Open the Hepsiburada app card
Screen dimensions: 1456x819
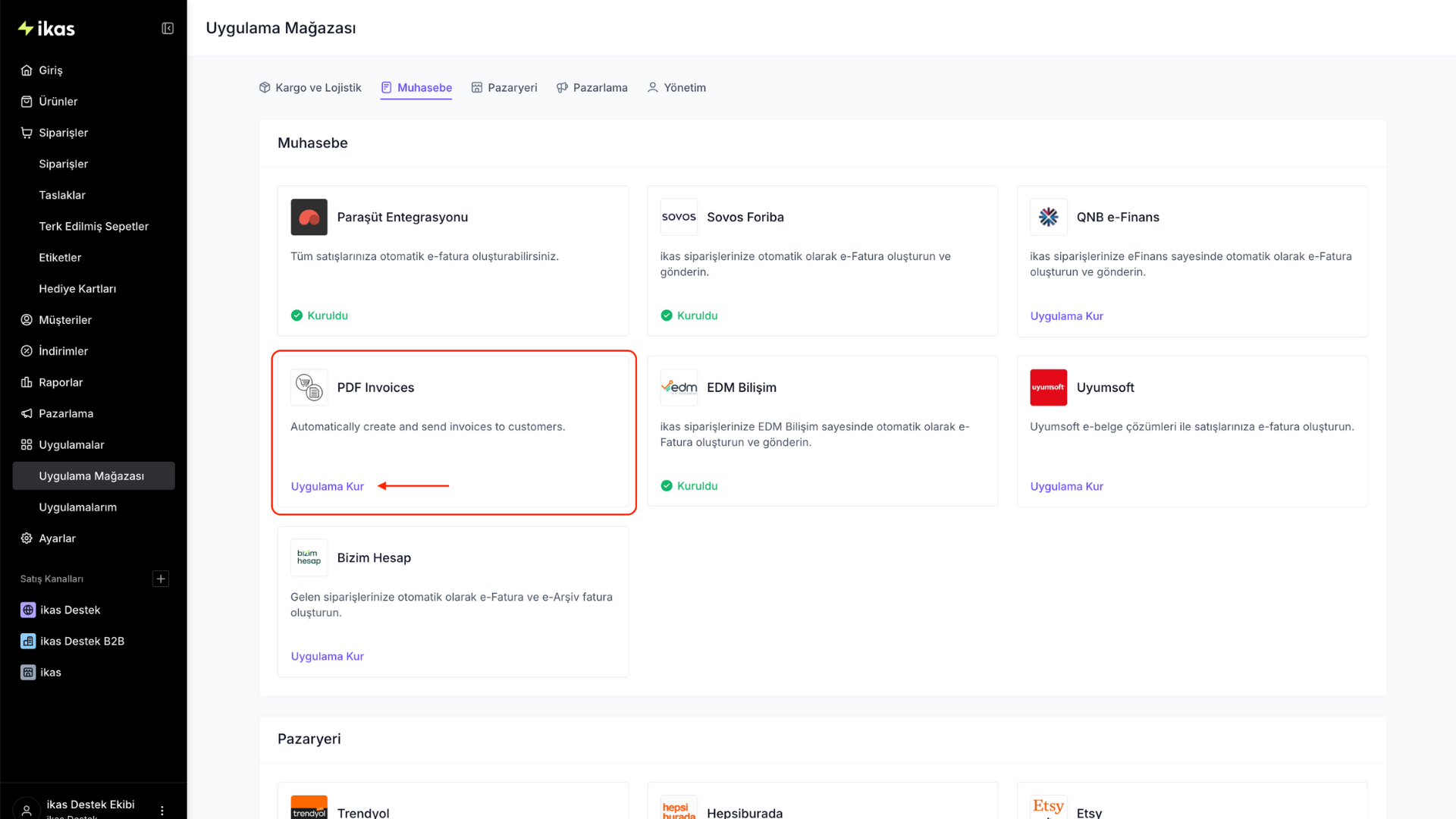823,801
